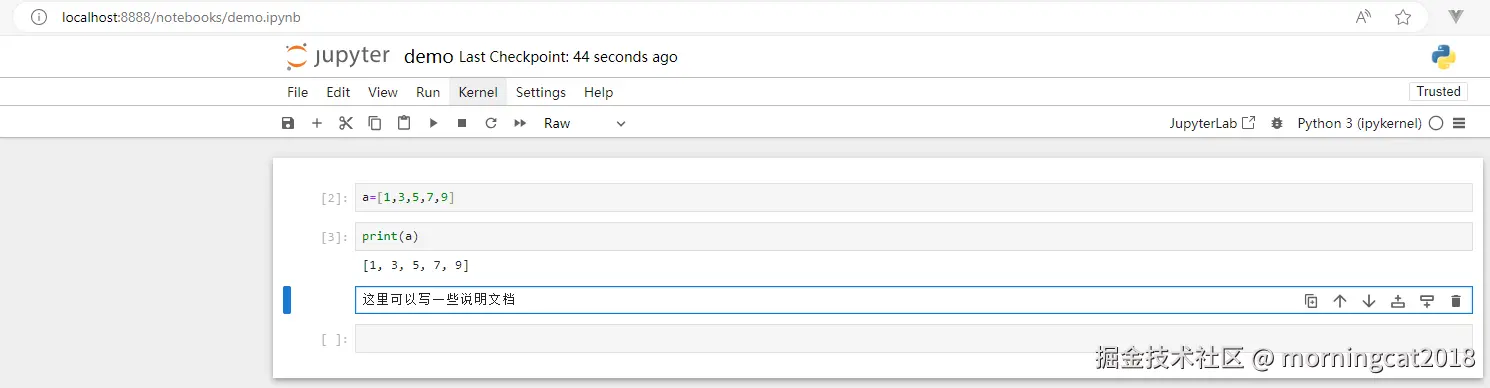Click the empty code cell at the bottom
The height and width of the screenshot is (388, 1490).
913,338
